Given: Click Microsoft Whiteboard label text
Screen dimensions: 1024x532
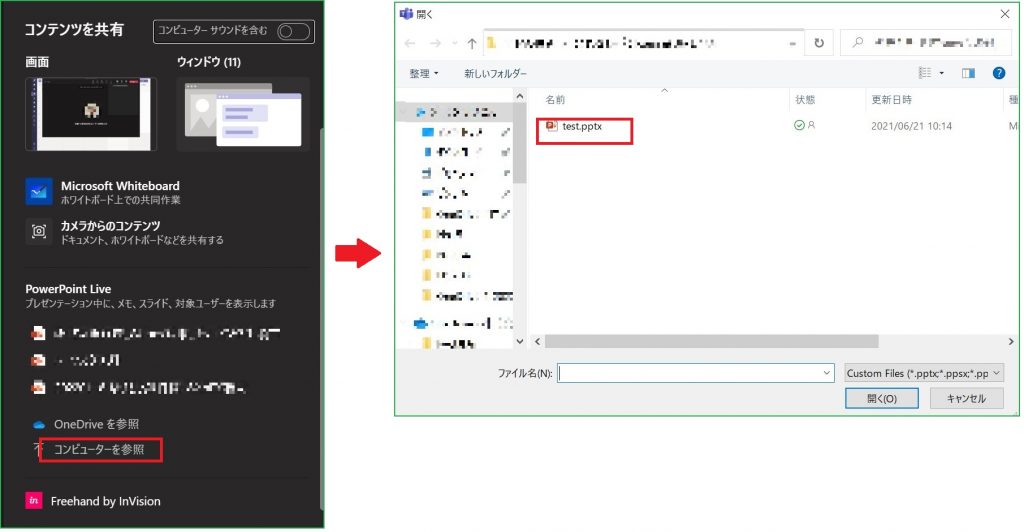Looking at the screenshot, I should tap(120, 186).
